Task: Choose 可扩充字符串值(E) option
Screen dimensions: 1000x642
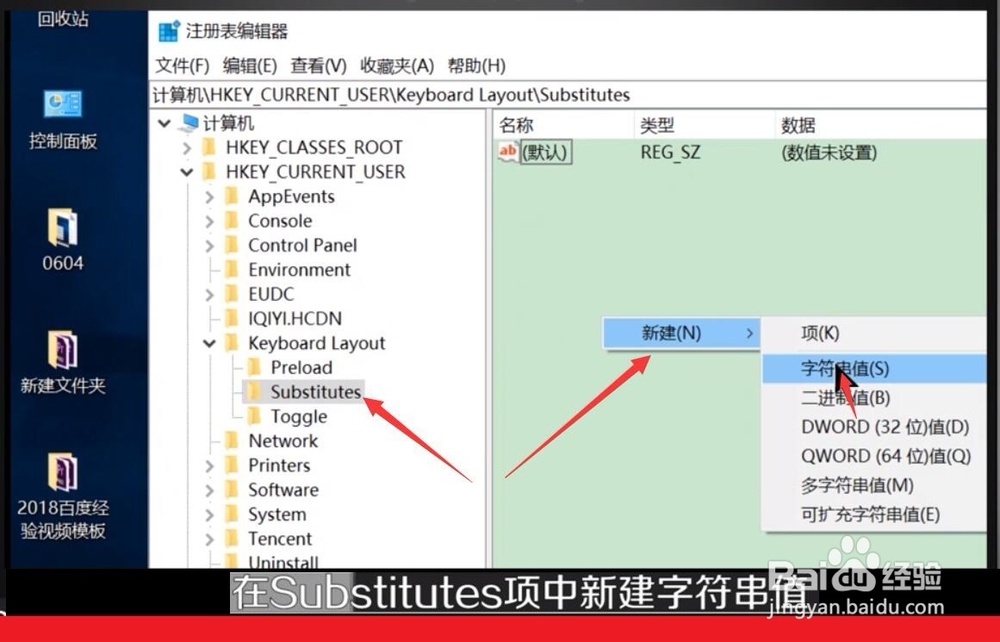Action: 874,514
